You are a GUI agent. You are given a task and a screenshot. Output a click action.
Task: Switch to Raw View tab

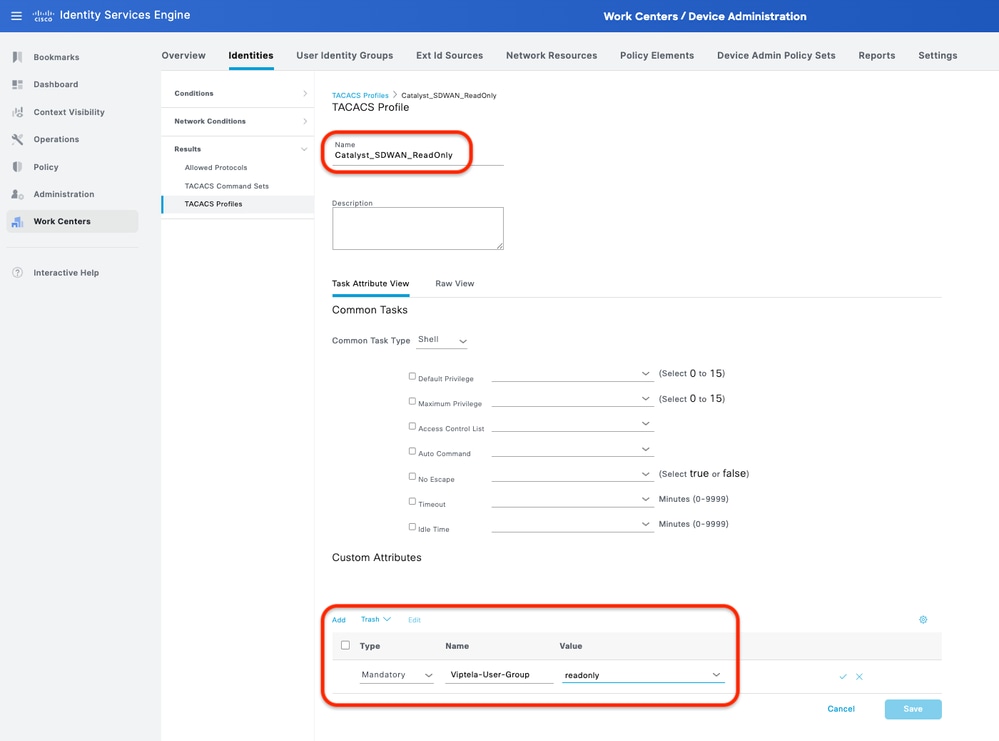tap(454, 284)
